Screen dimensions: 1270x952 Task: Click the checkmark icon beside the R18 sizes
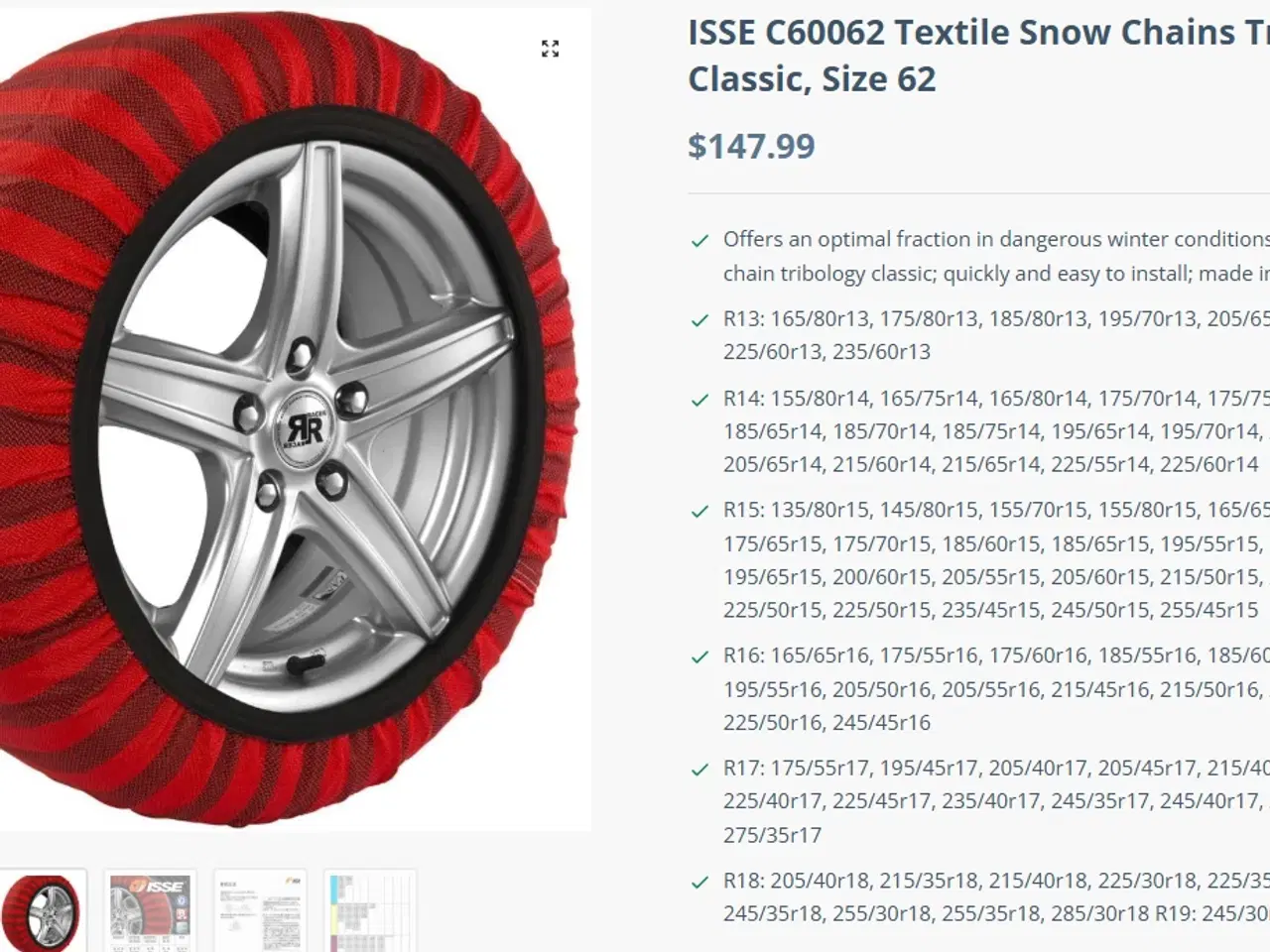click(700, 882)
